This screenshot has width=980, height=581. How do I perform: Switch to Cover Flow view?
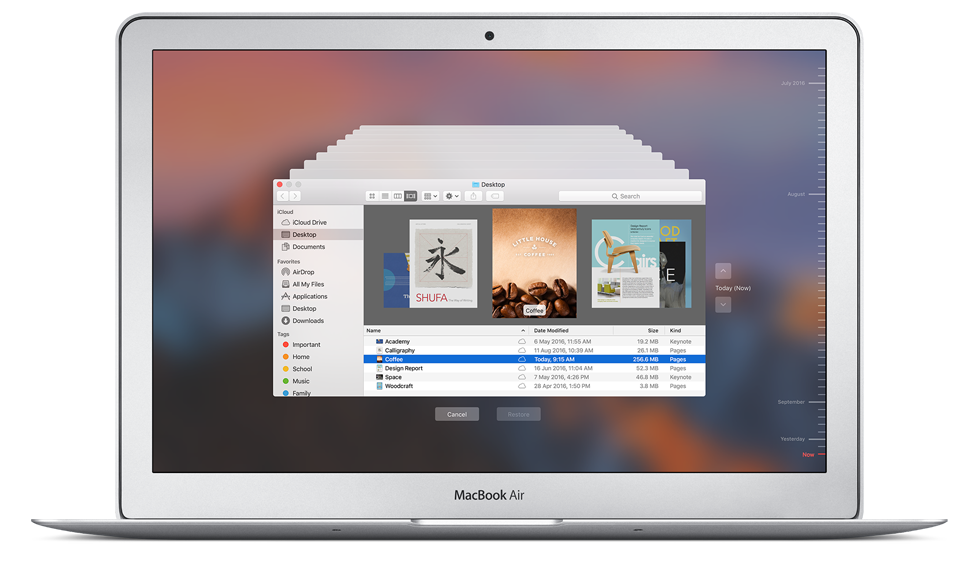(x=411, y=196)
